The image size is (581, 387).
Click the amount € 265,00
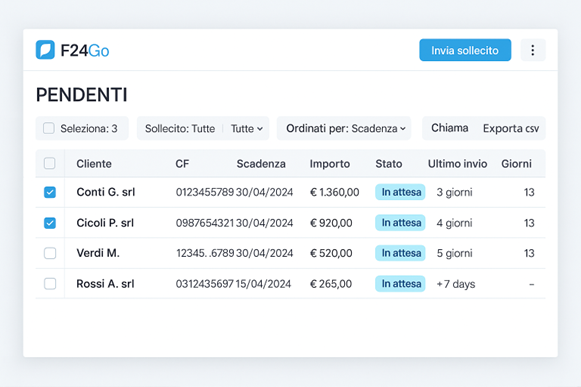[x=331, y=284]
